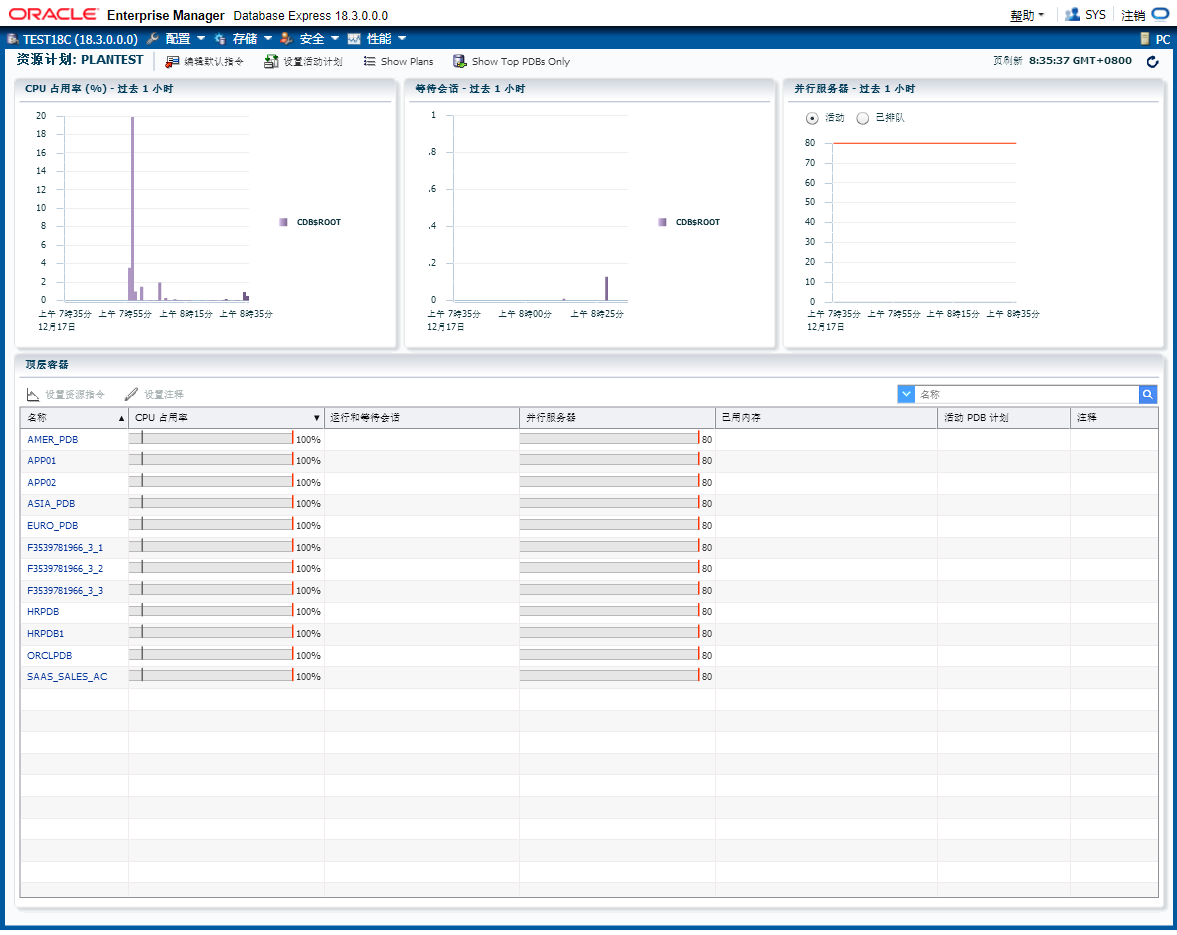Open the 配置 menu
Screen dimensions: 1177x935
178,39
